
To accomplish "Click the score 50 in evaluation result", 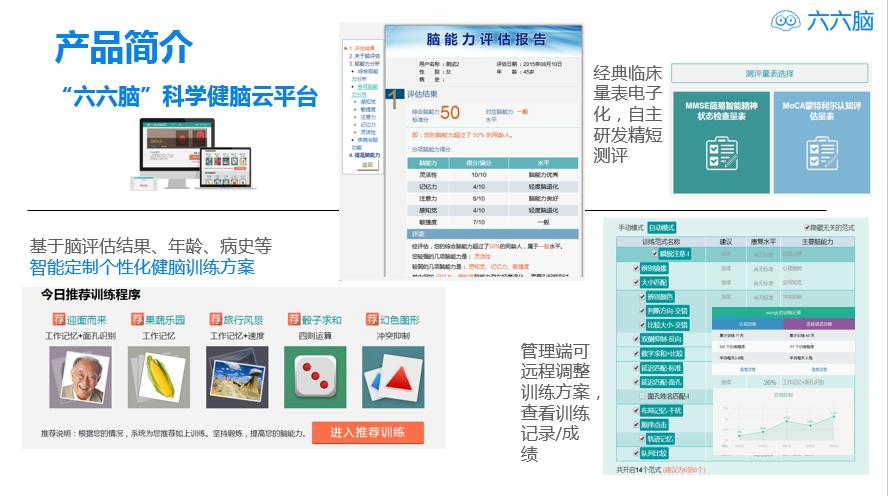I will (450, 113).
